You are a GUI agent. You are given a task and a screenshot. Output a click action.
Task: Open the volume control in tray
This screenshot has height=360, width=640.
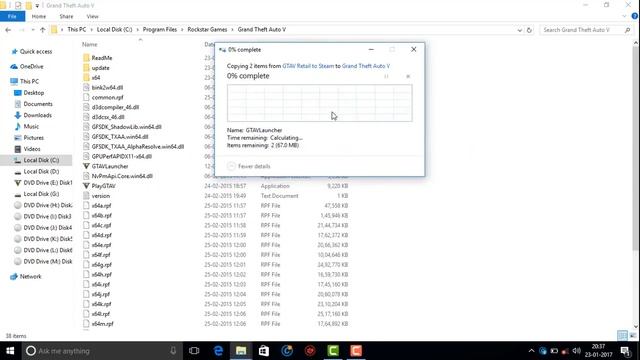point(576,351)
